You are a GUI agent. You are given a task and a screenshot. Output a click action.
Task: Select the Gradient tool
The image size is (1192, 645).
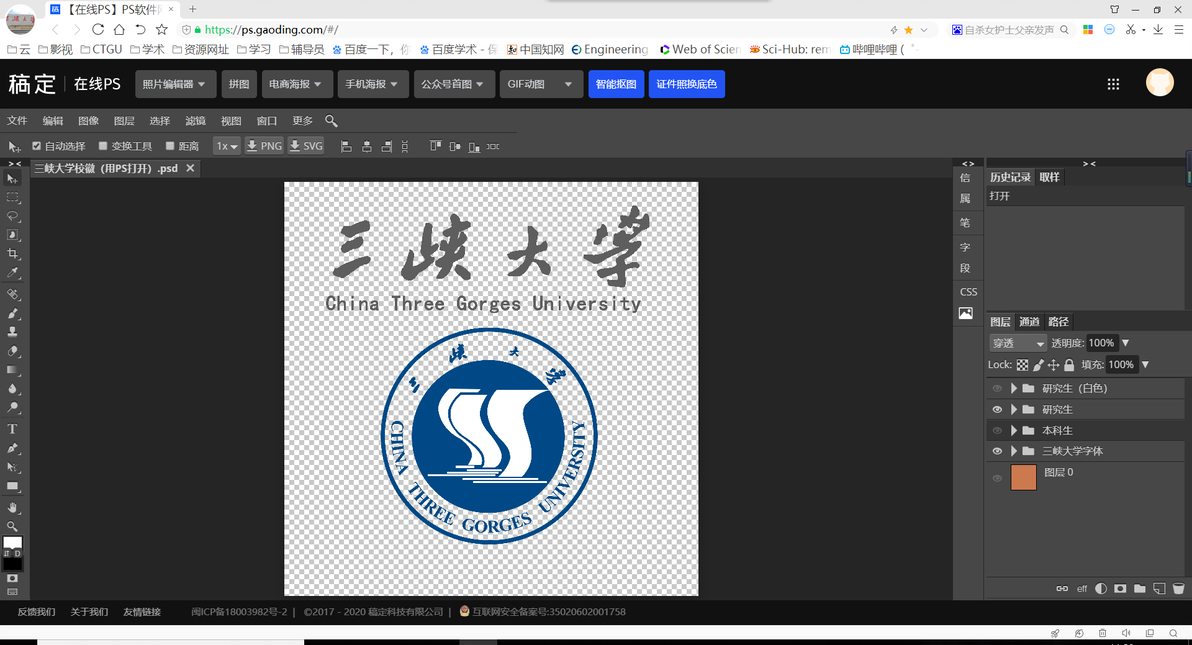(12, 370)
